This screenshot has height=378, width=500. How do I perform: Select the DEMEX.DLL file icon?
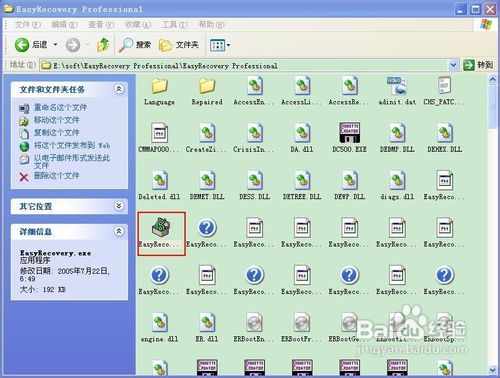point(444,133)
